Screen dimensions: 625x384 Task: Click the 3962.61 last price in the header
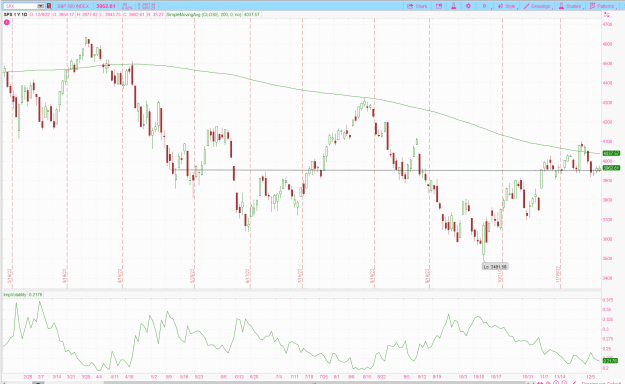pyautogui.click(x=106, y=6)
